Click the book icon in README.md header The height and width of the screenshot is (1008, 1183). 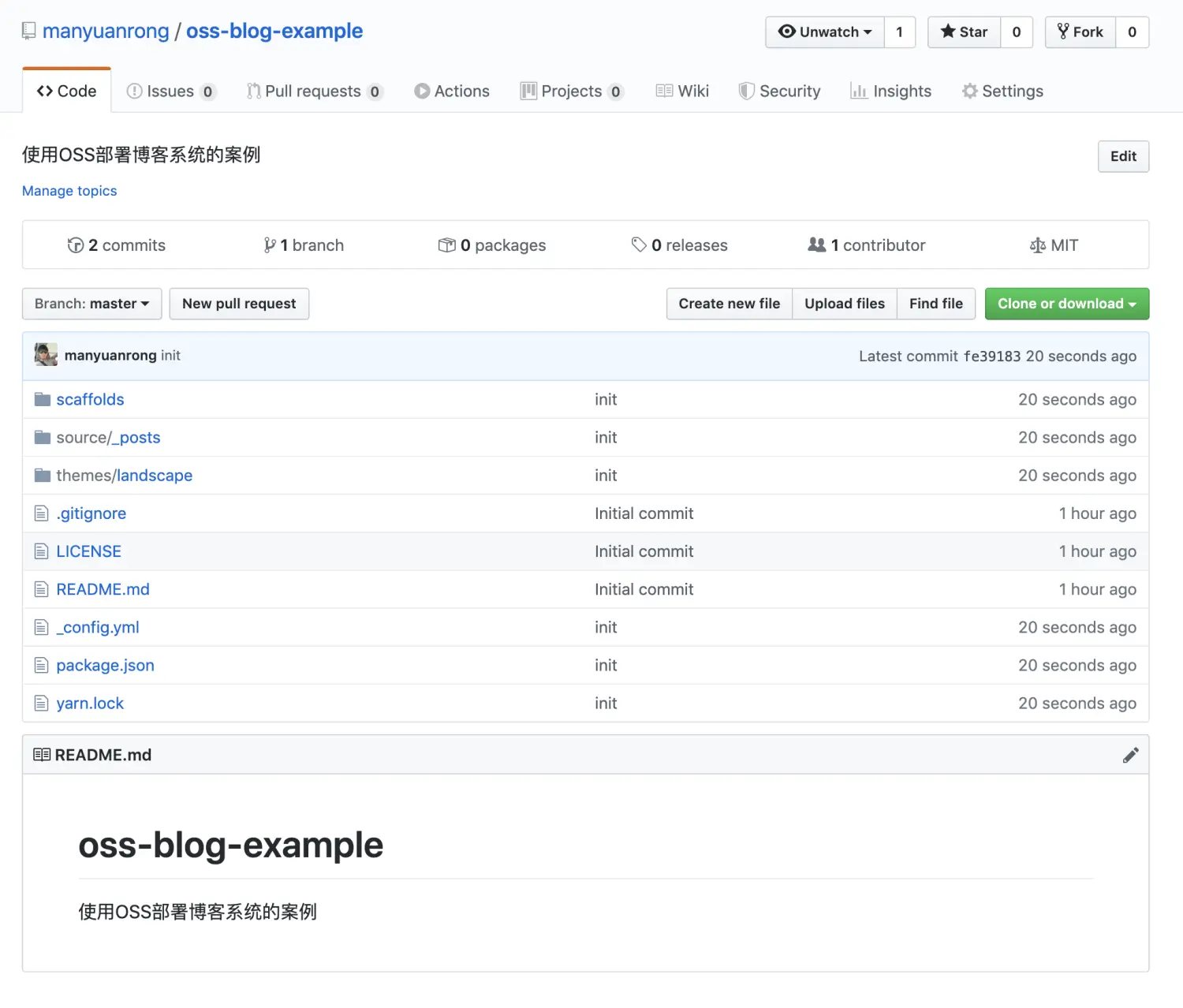pyautogui.click(x=42, y=755)
